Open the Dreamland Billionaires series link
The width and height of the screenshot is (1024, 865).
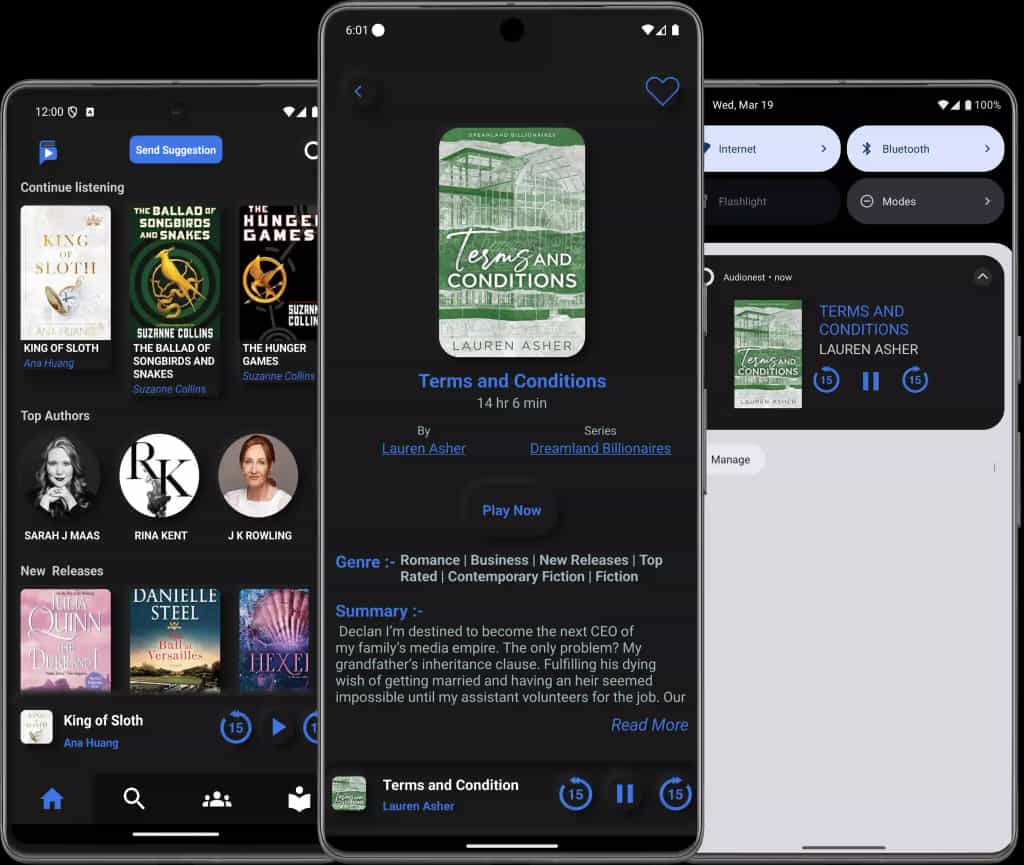pyautogui.click(x=600, y=448)
